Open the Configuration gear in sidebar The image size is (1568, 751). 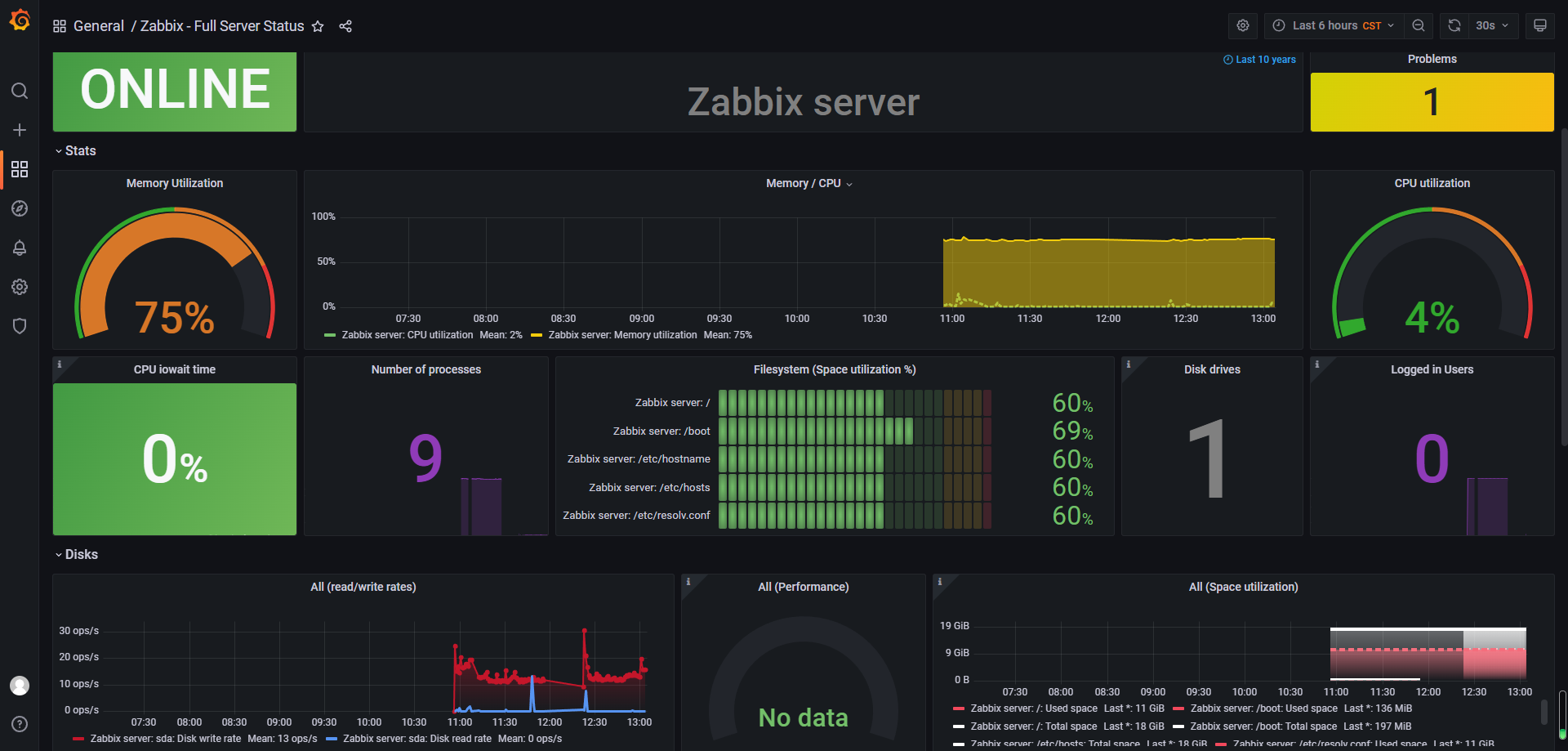coord(20,287)
